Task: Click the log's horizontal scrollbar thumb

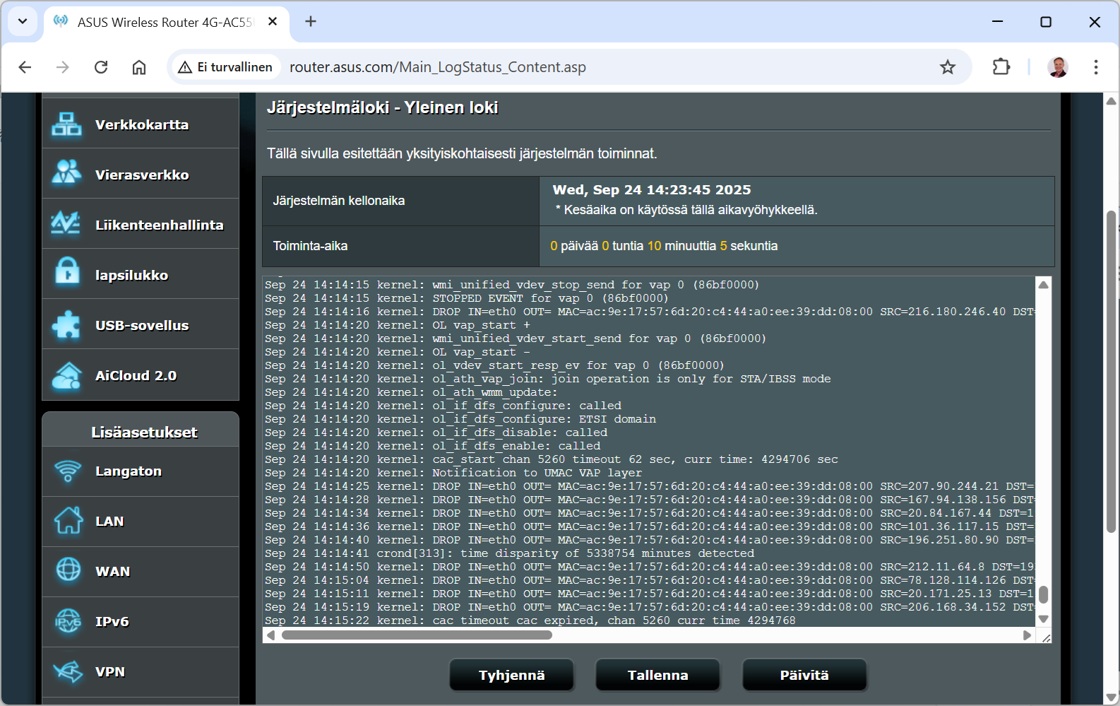Action: coord(416,635)
